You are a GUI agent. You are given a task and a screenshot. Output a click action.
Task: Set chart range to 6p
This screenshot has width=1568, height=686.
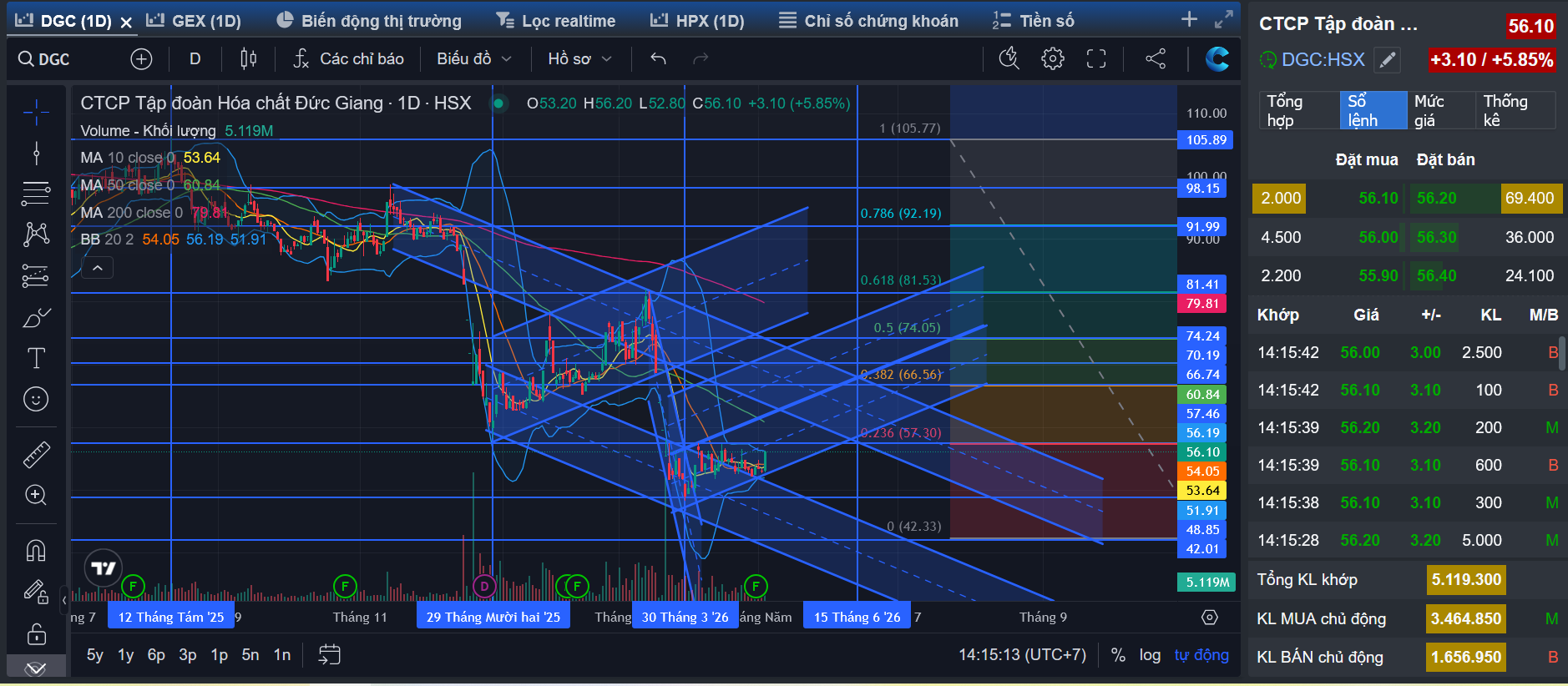(x=156, y=655)
